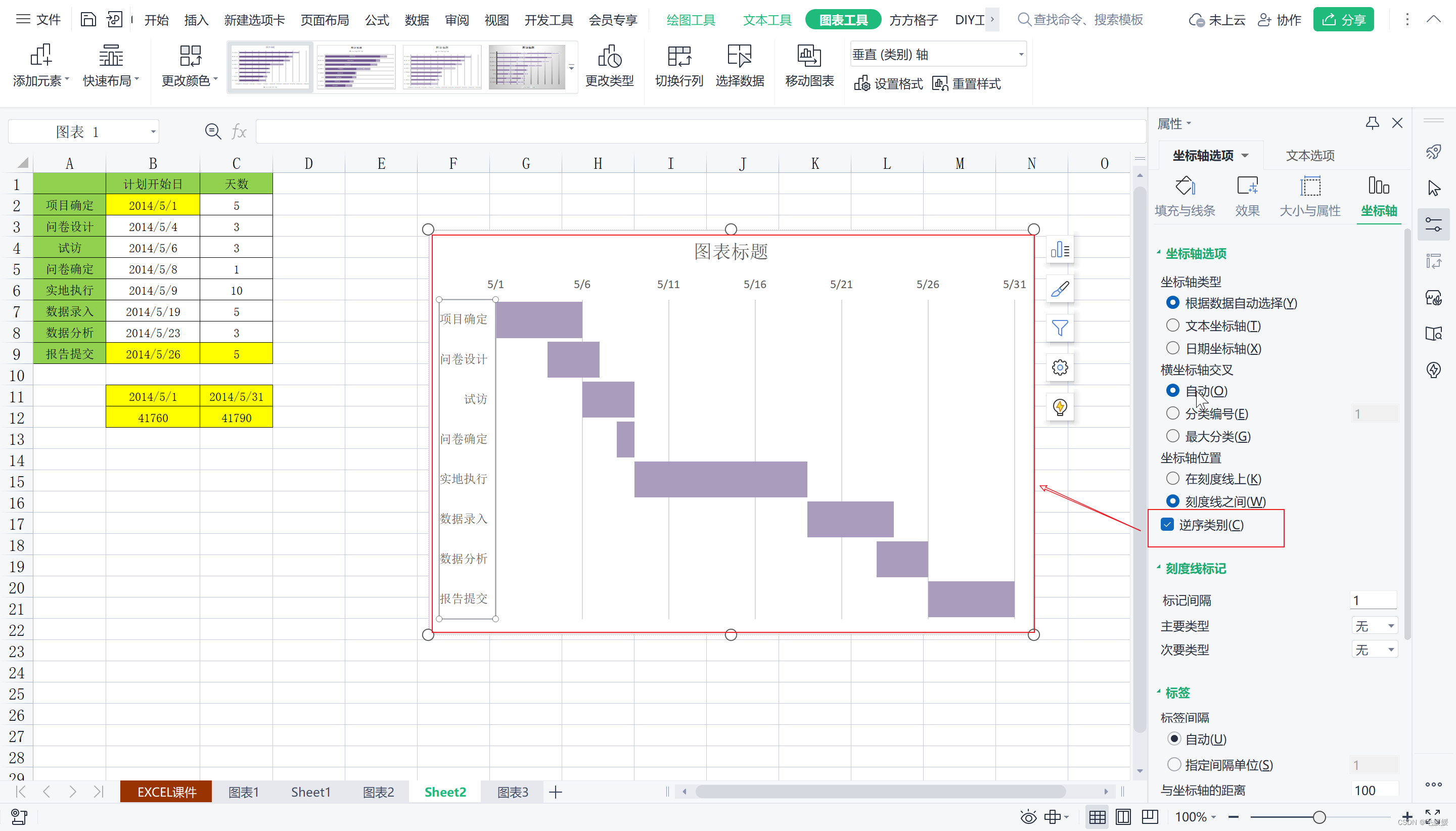The height and width of the screenshot is (831, 1456).
Task: Open chart elements quick button
Action: click(1059, 249)
